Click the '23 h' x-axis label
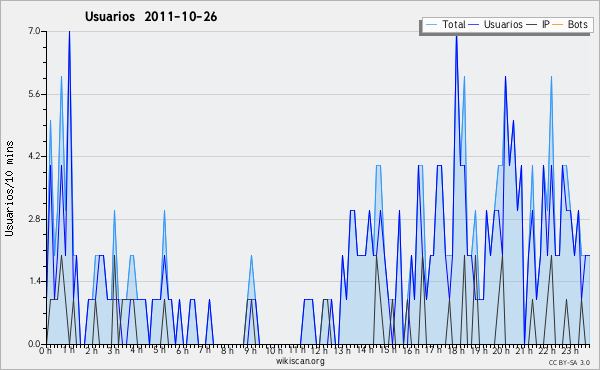The height and width of the screenshot is (370, 600). (569, 350)
